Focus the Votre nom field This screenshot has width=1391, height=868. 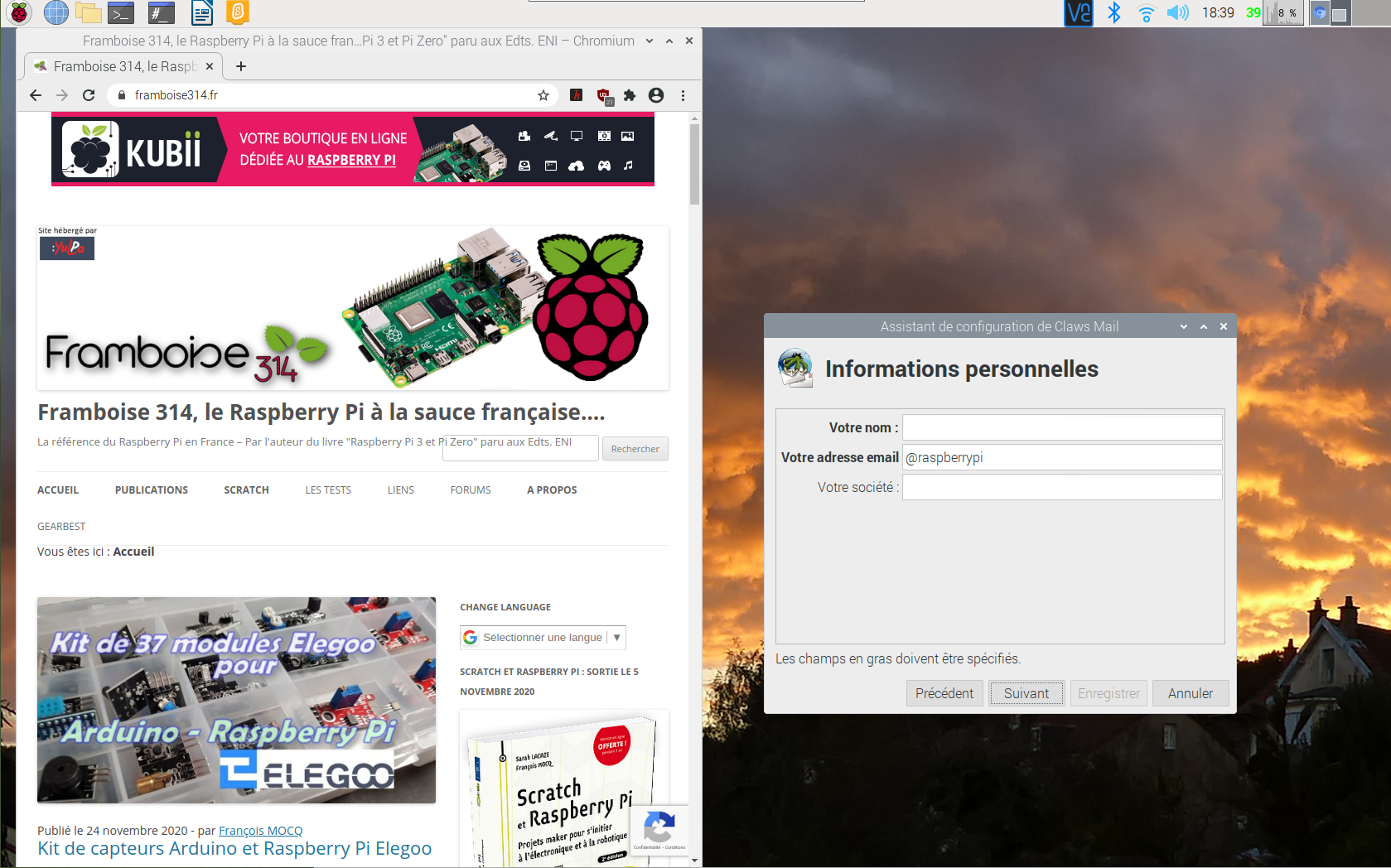[x=1062, y=427]
